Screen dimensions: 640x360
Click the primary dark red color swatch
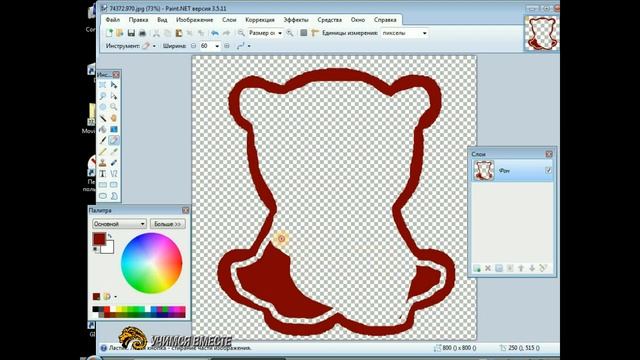click(99, 239)
